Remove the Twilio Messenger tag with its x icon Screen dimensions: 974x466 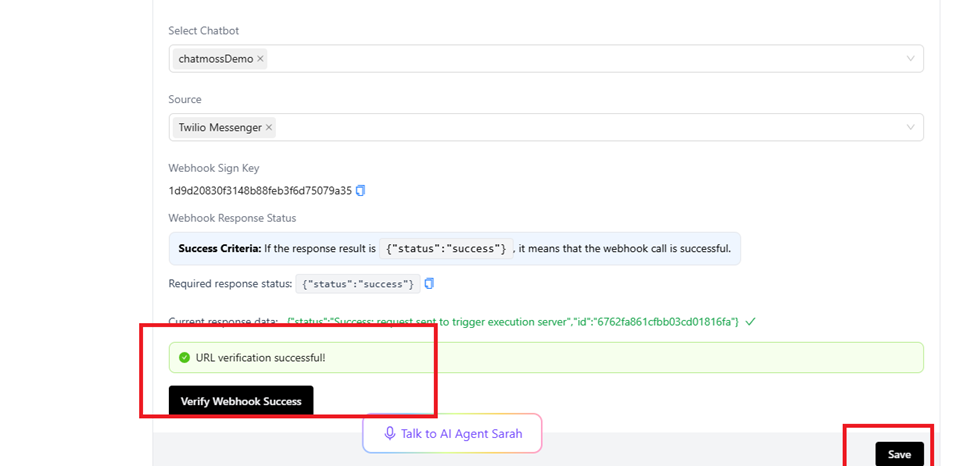[269, 128]
